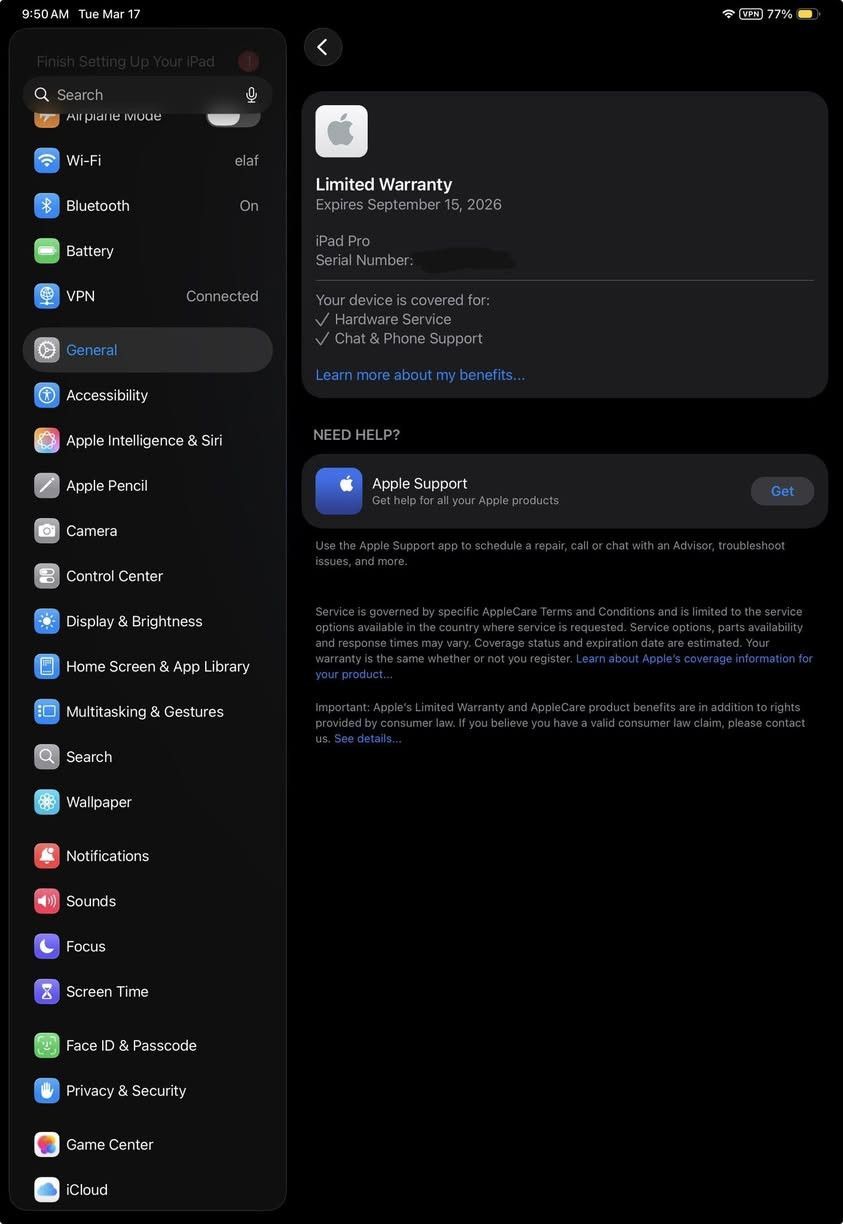Open the Wallpaper icon
This screenshot has width=843, height=1224.
pos(47,802)
